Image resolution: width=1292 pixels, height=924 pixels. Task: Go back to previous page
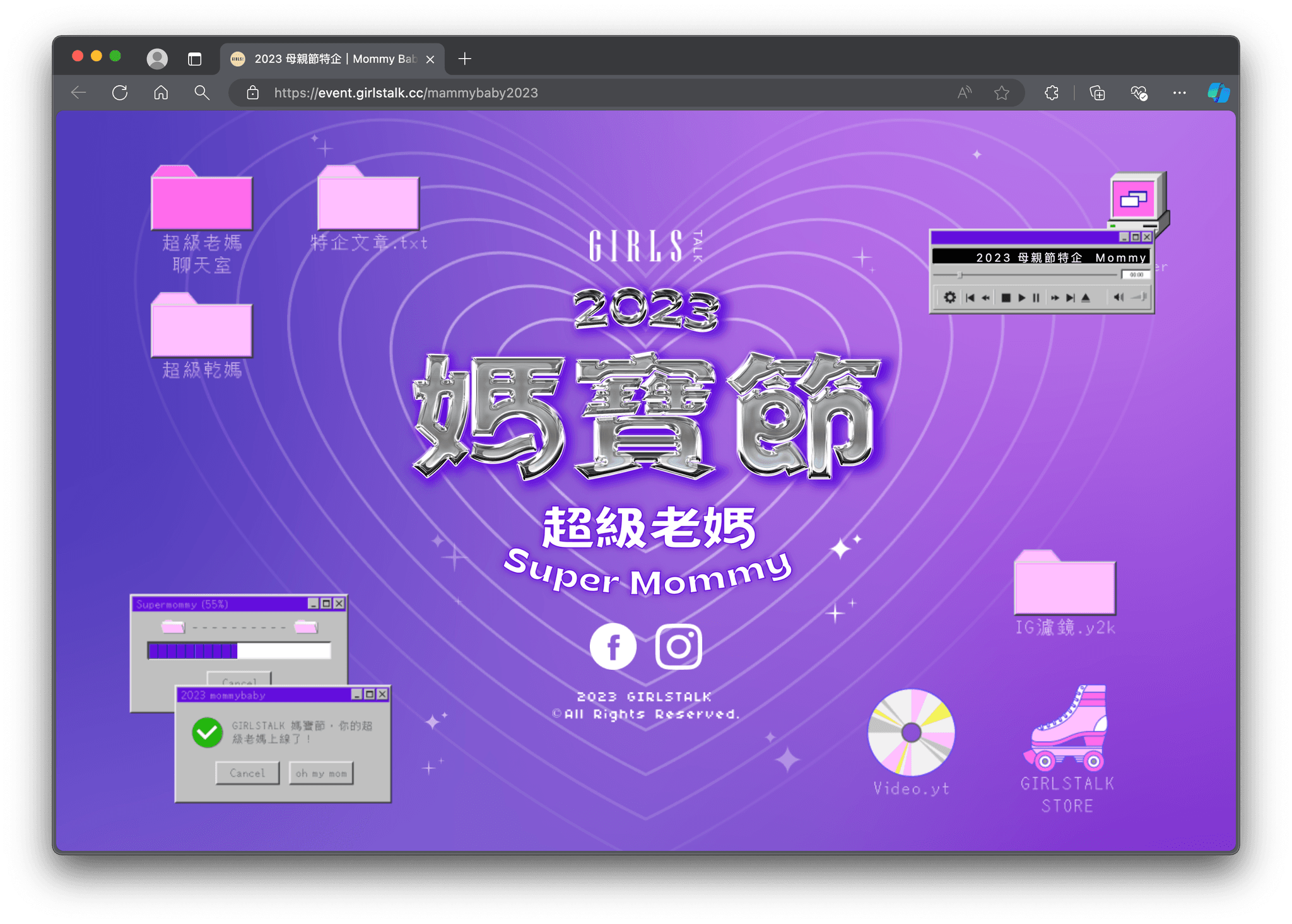click(79, 93)
